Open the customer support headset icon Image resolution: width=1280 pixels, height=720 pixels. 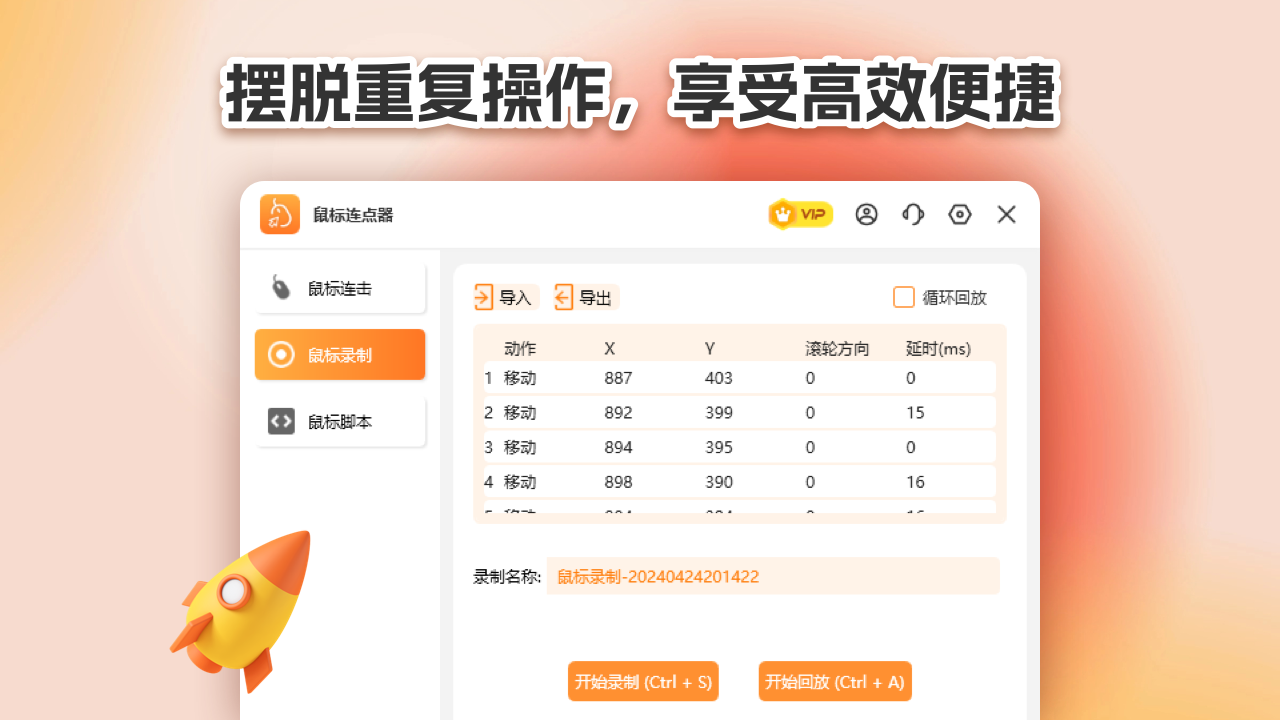pos(913,214)
